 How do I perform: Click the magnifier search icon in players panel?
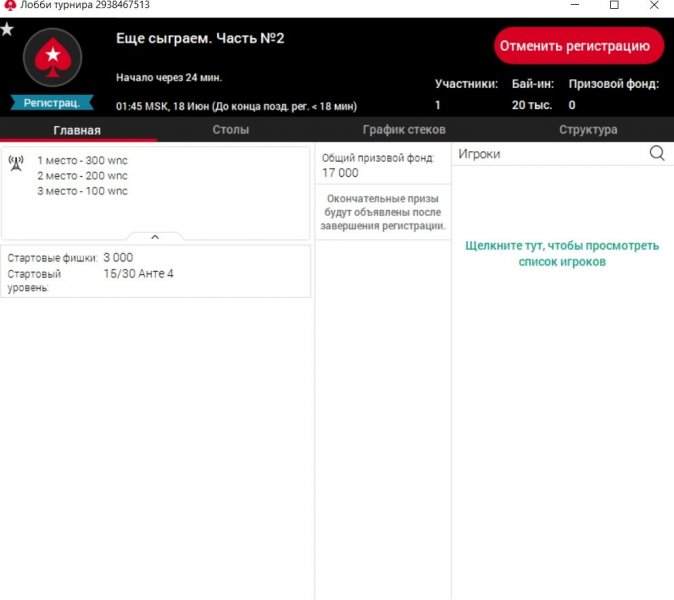[657, 153]
